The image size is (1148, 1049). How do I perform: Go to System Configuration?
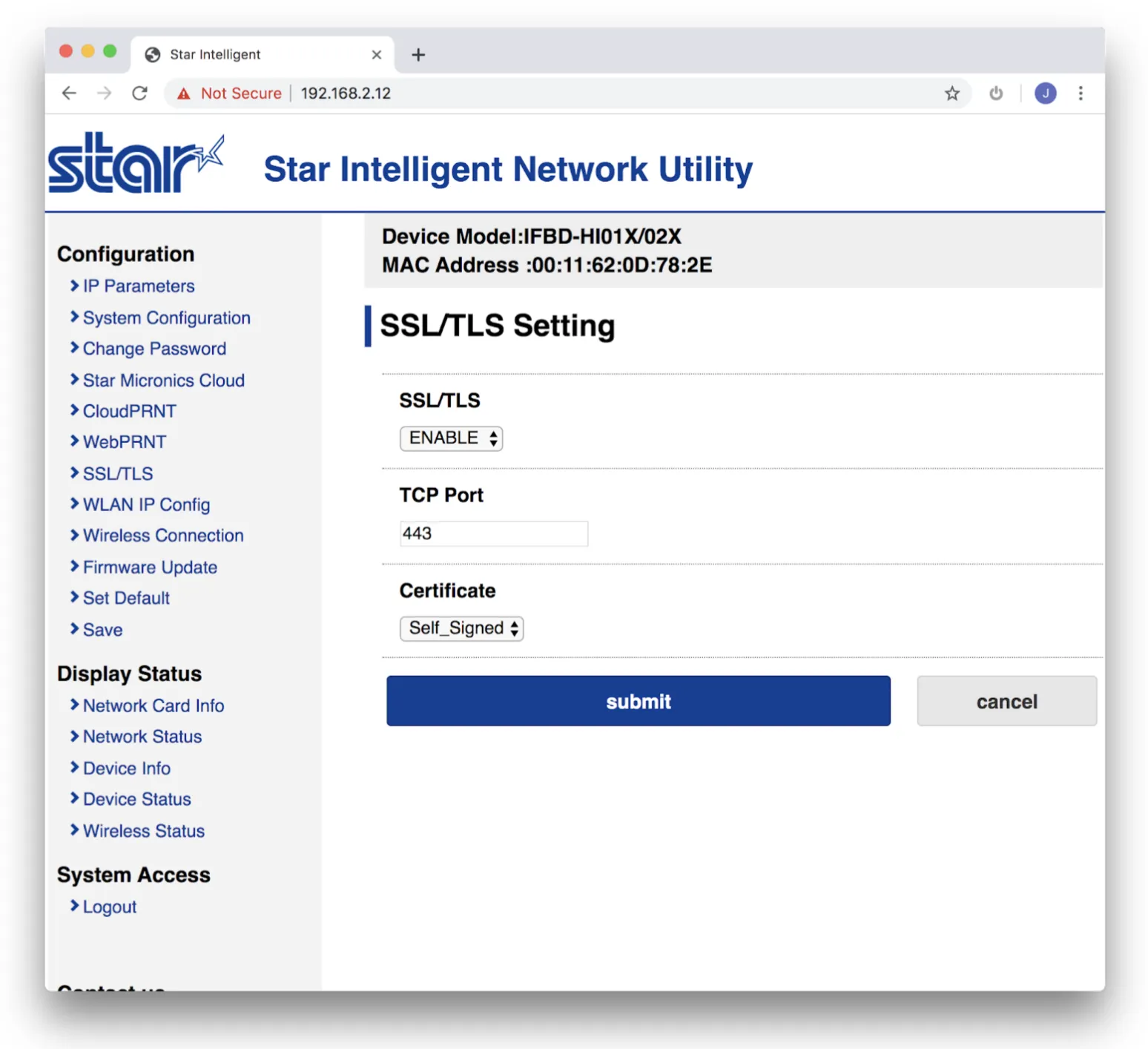pyautogui.click(x=167, y=318)
